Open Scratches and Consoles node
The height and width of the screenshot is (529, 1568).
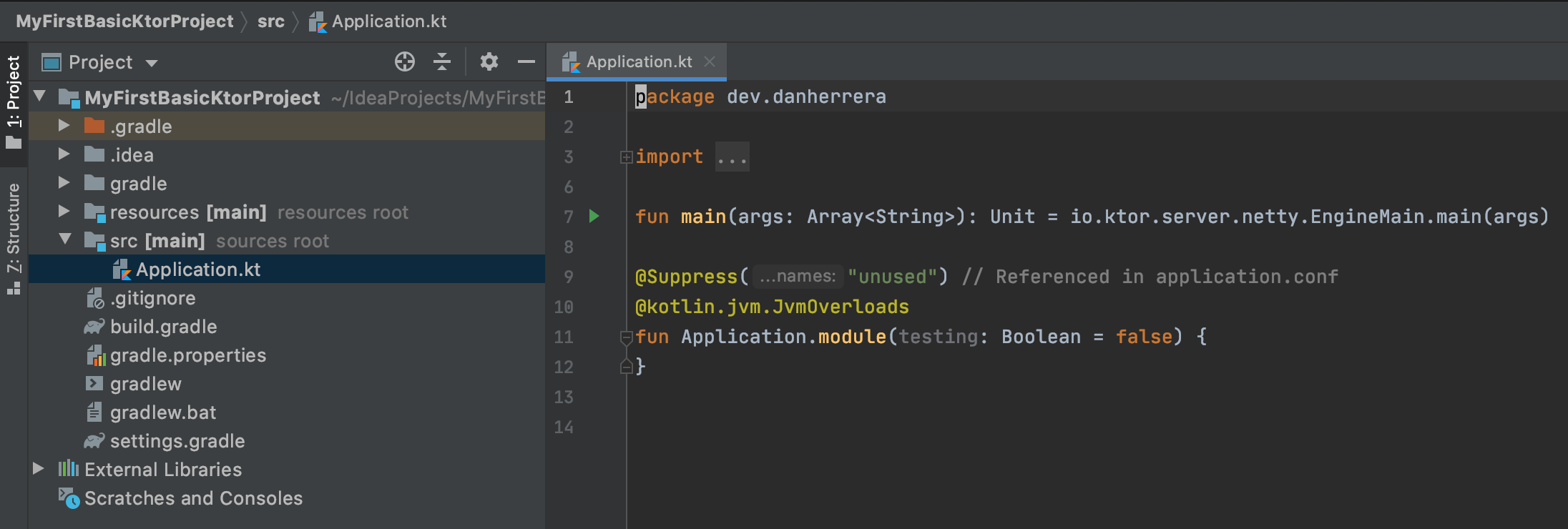tap(193, 498)
